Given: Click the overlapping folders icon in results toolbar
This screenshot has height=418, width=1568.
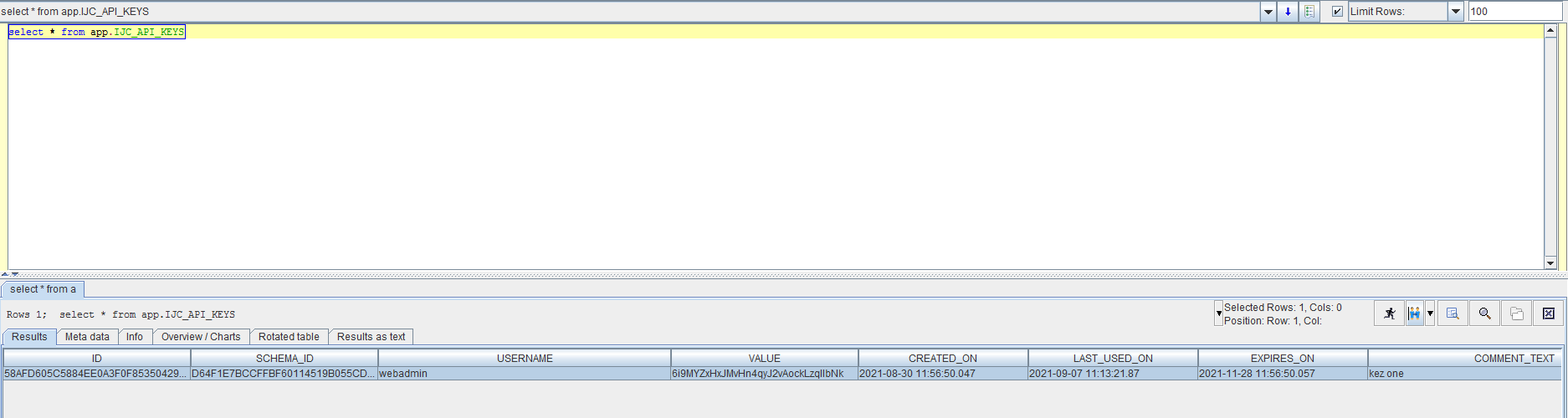Looking at the screenshot, I should coord(1516,313).
